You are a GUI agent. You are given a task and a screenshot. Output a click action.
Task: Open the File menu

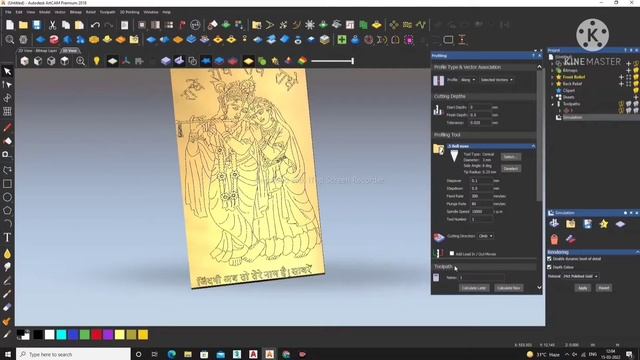8,12
